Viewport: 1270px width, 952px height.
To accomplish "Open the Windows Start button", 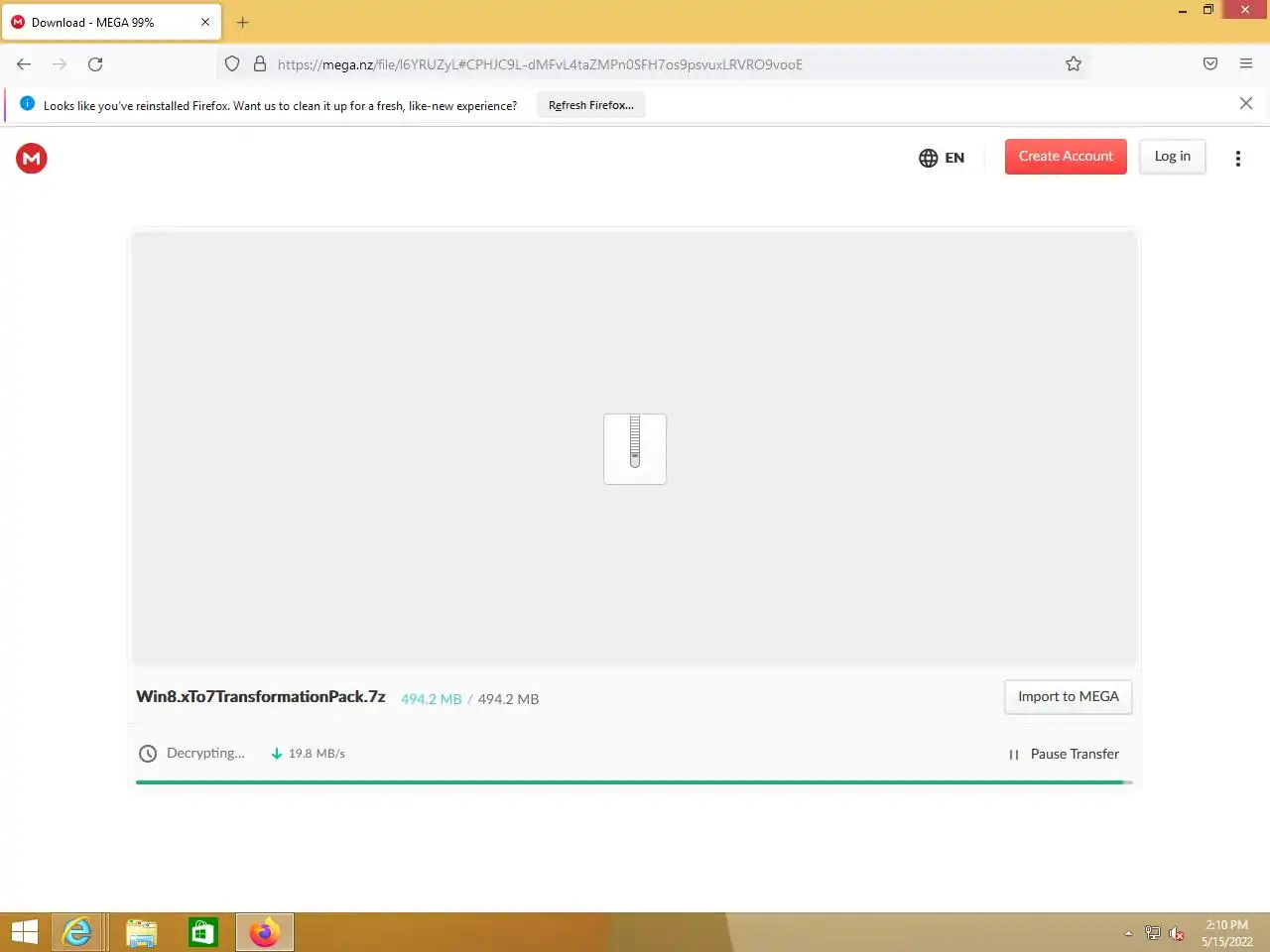I will (24, 932).
